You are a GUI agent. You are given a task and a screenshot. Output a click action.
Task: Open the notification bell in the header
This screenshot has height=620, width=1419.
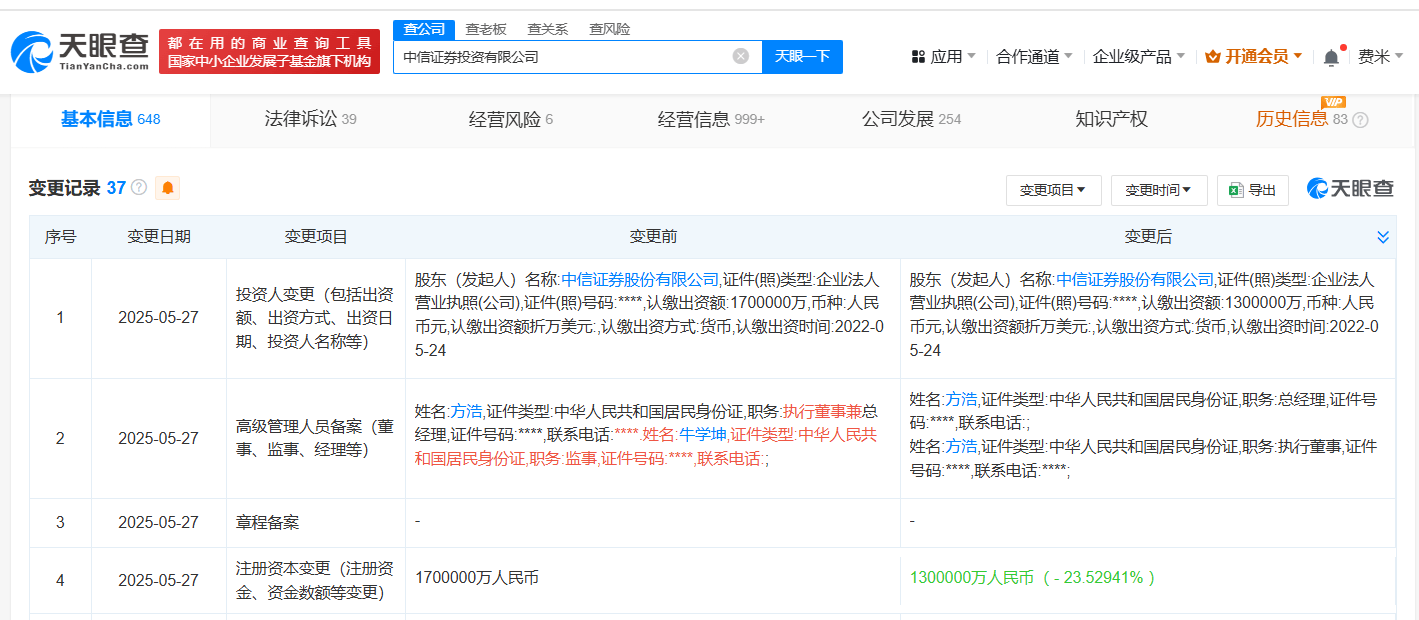[1331, 57]
